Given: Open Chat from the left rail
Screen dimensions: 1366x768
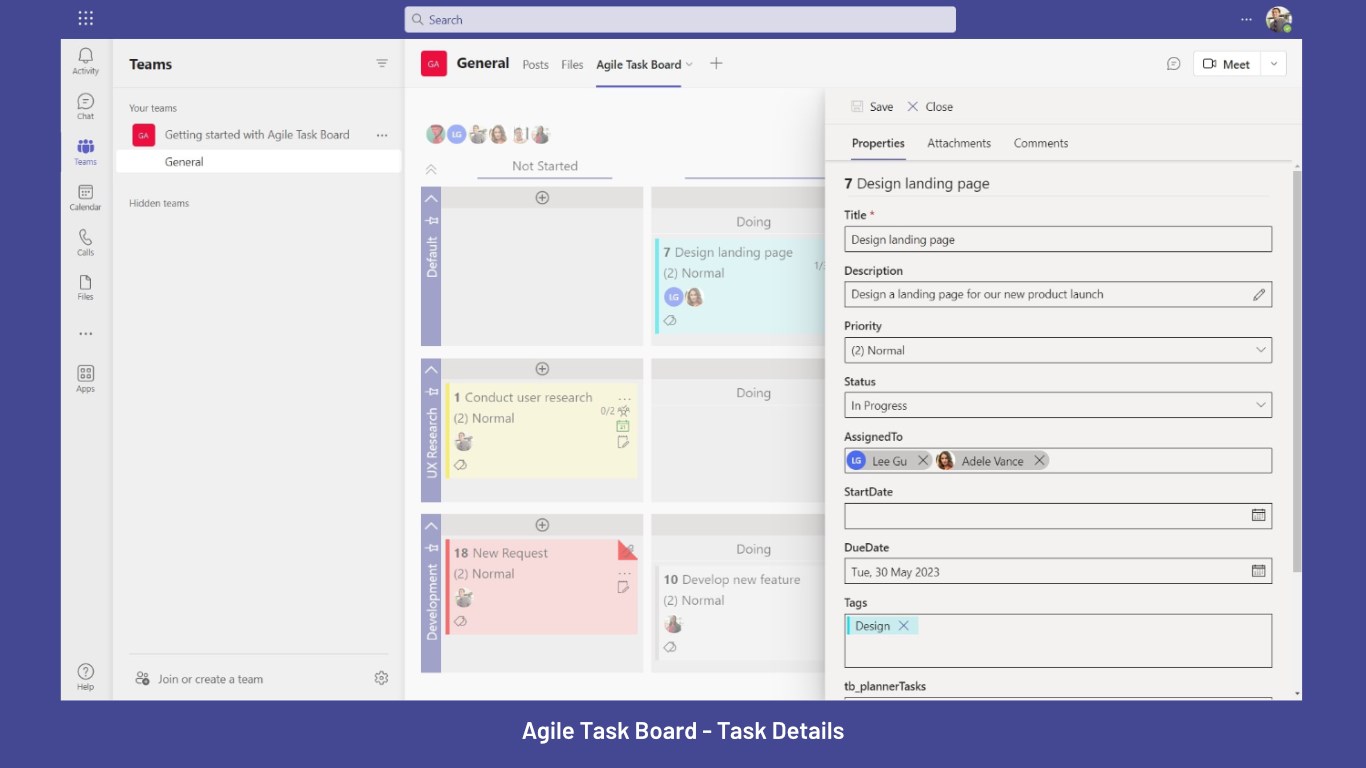Looking at the screenshot, I should tap(85, 106).
